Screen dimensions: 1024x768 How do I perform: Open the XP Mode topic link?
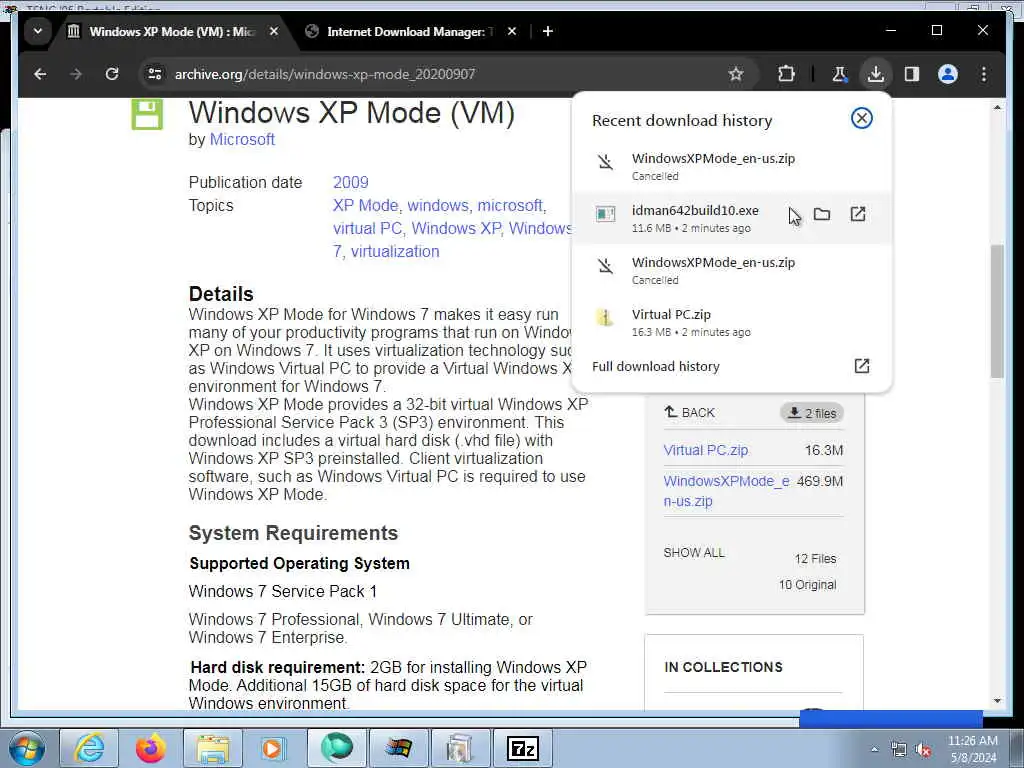366,206
